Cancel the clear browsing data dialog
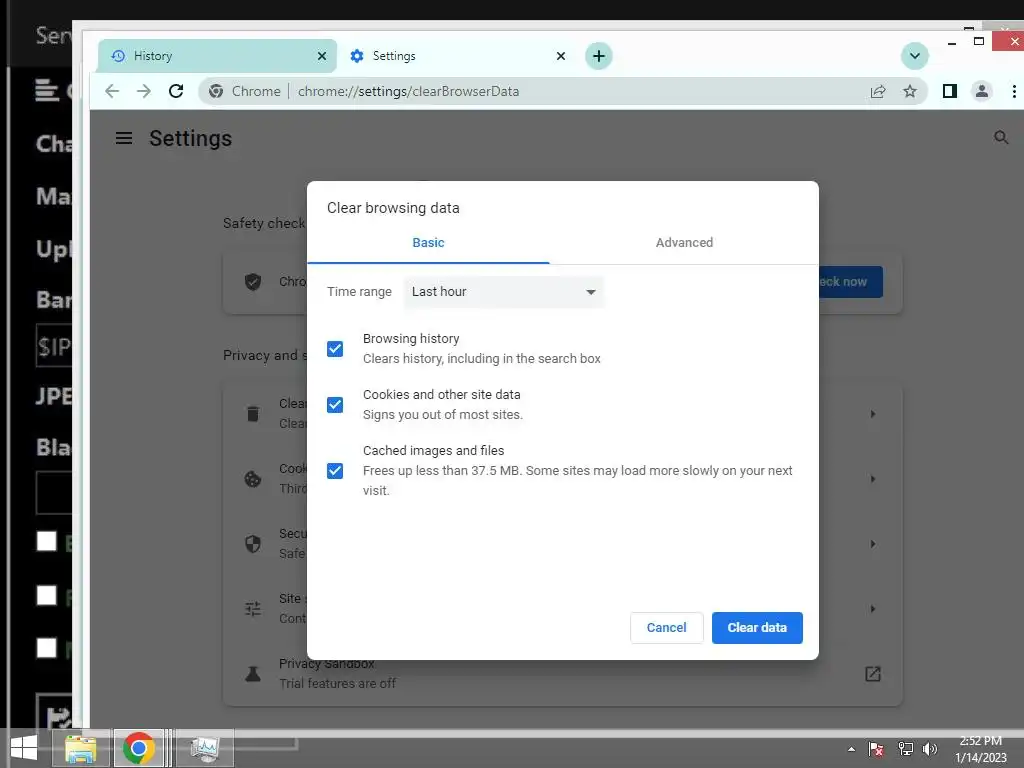The image size is (1024, 768). [666, 628]
